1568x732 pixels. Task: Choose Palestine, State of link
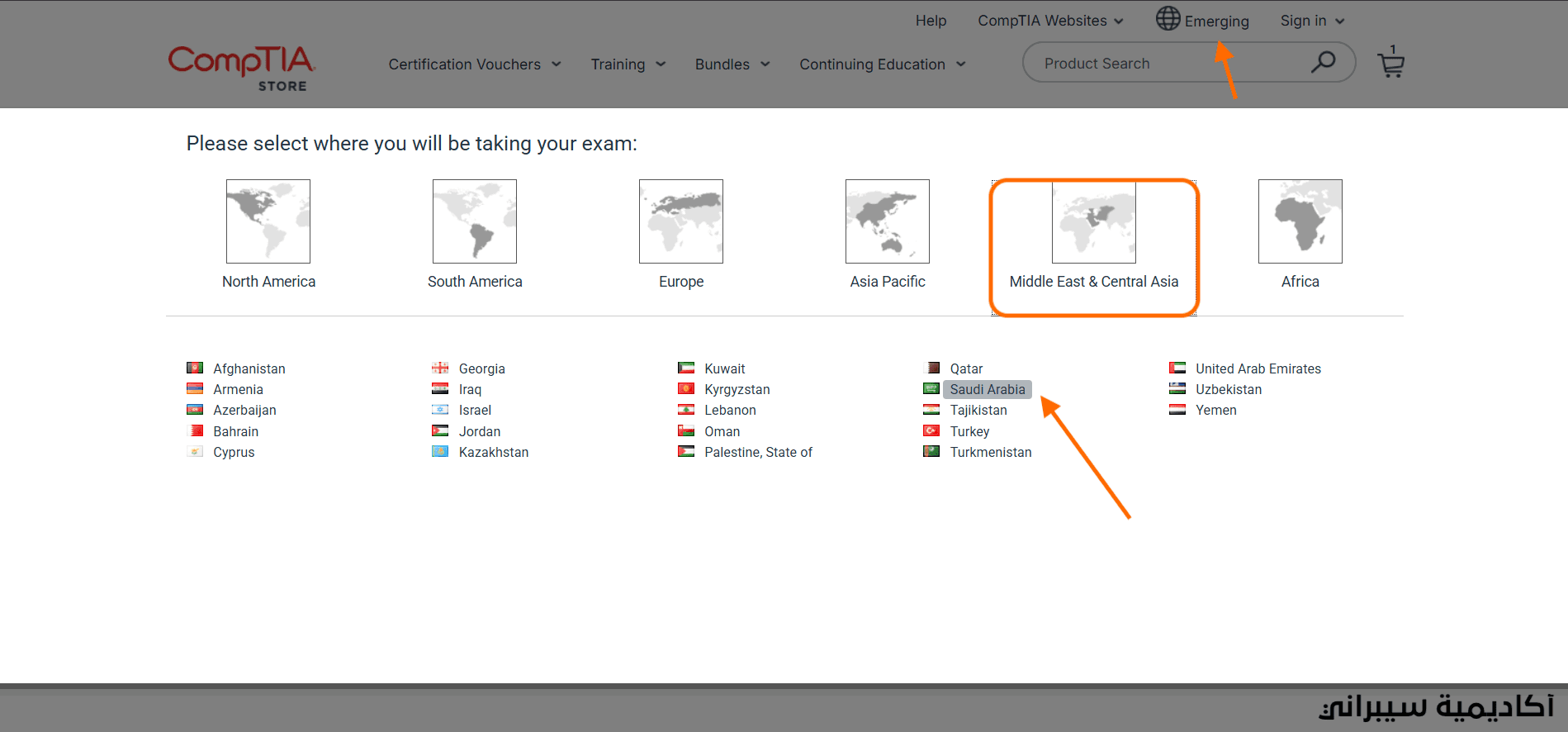758,452
